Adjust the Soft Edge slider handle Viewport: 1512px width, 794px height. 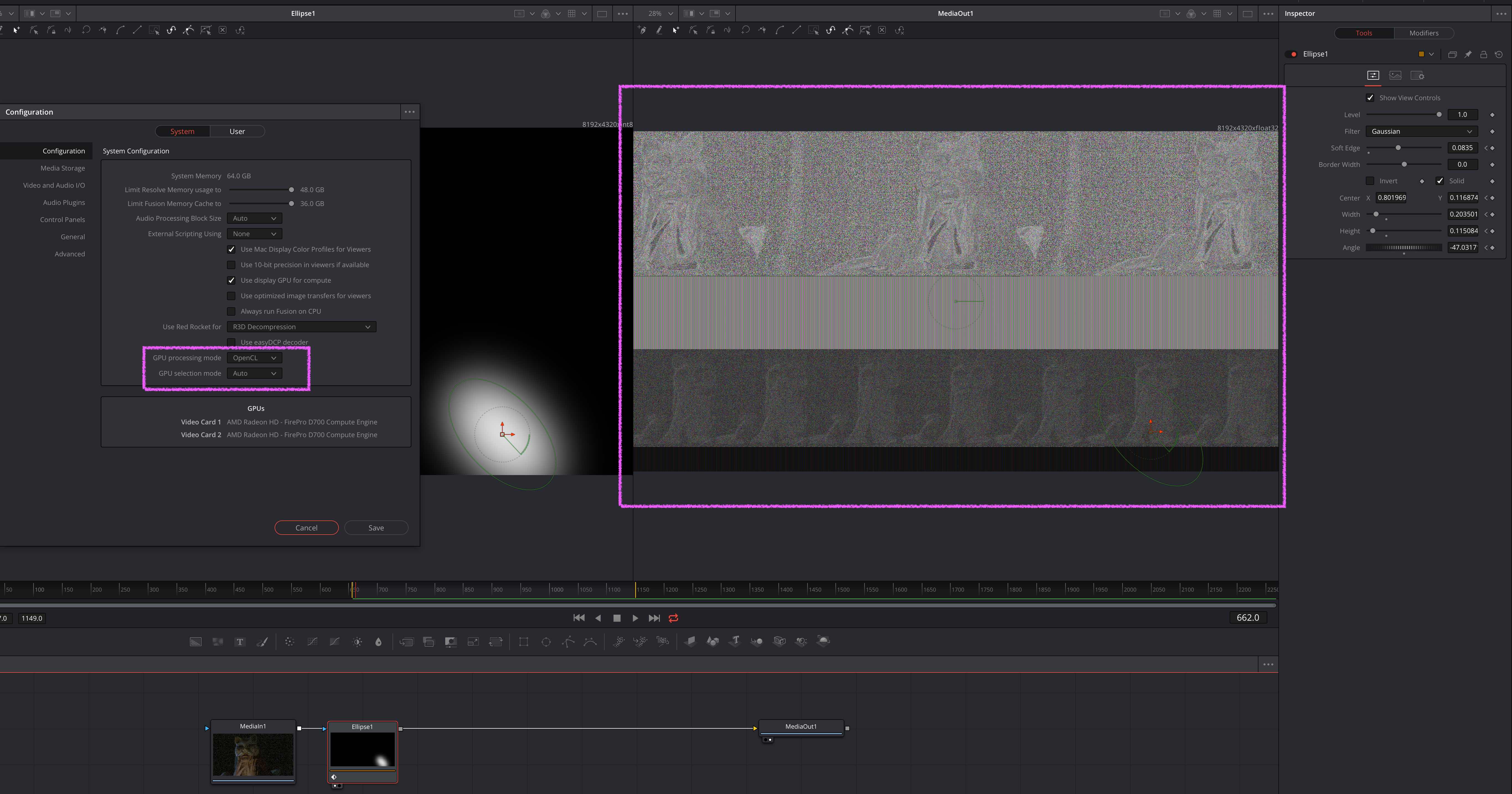point(1398,148)
